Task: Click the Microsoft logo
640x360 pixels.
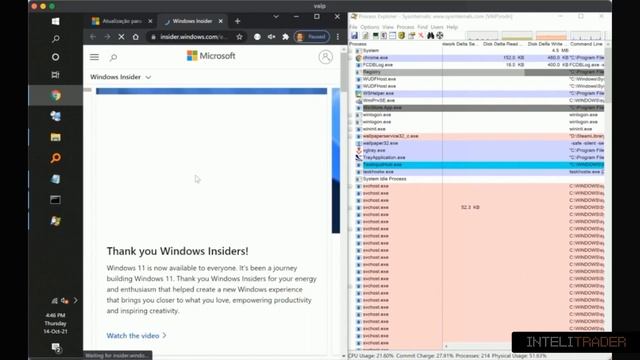Action: (211, 56)
